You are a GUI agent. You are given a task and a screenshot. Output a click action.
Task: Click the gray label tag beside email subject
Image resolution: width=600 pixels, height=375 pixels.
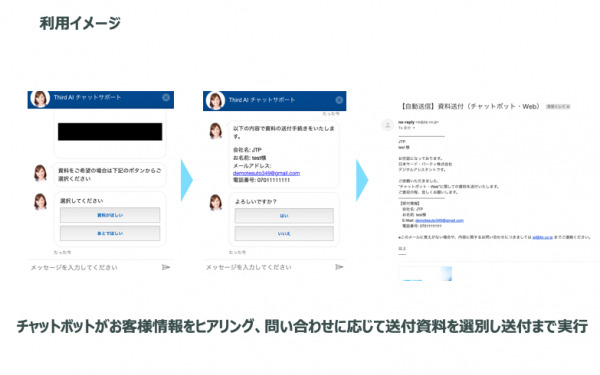coord(558,107)
